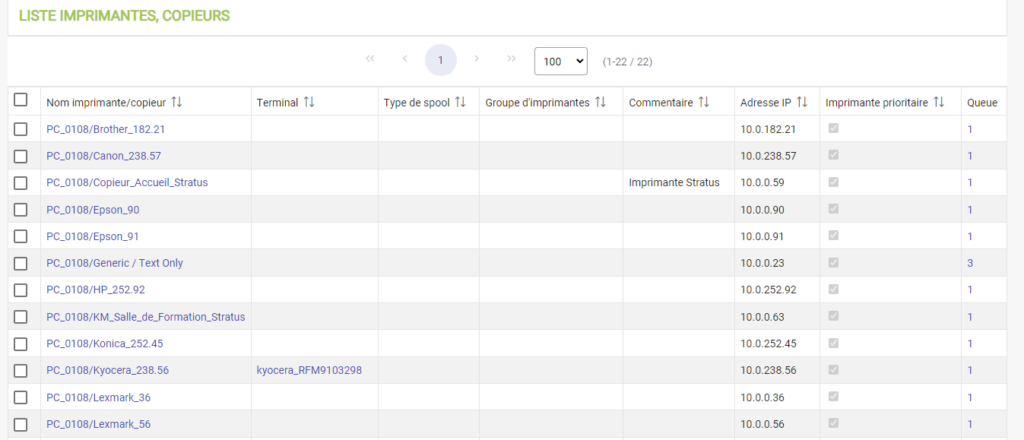Sort by Adresse IP column
Image resolution: width=1024 pixels, height=440 pixels.
tap(802, 102)
